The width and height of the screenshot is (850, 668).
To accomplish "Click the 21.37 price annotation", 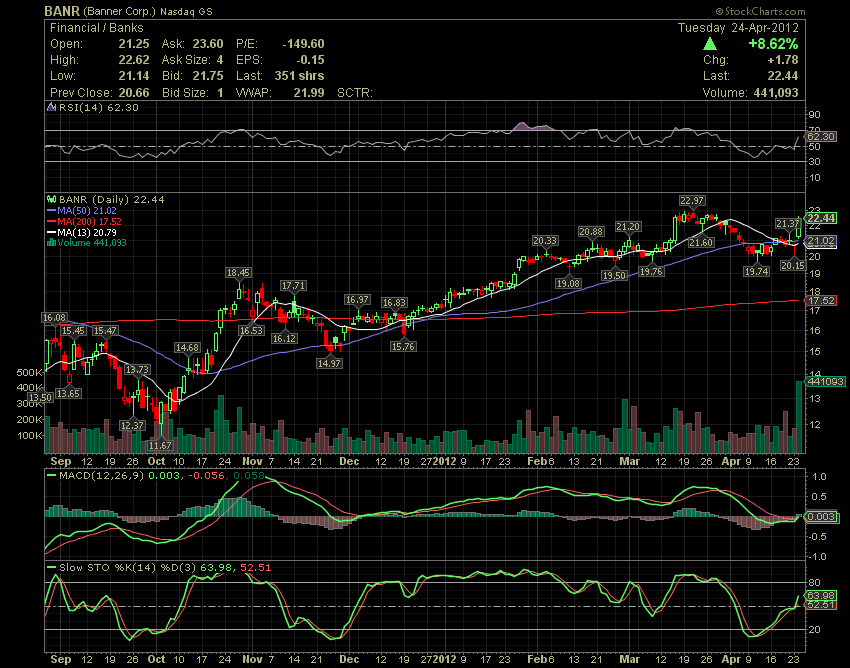I will tap(788, 223).
